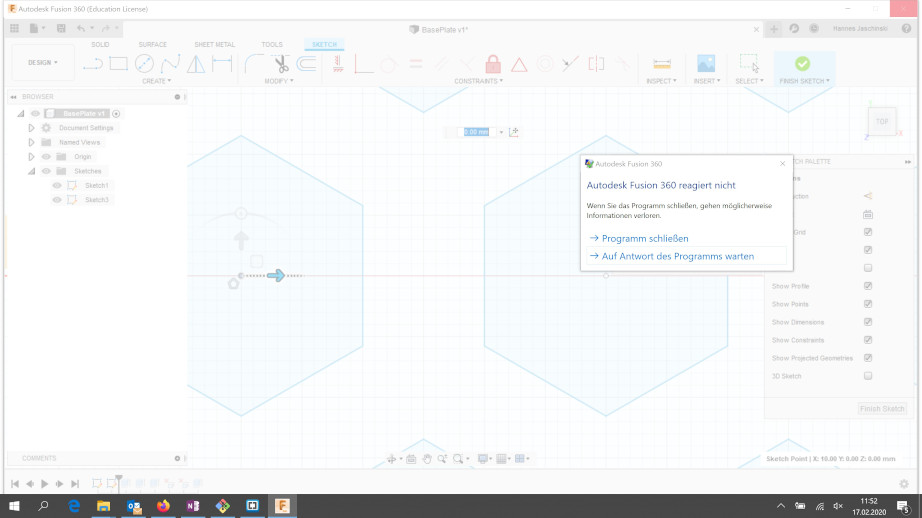Screen dimensions: 922x518
Task: Toggle the Show Constraints checkbox
Action: click(868, 340)
